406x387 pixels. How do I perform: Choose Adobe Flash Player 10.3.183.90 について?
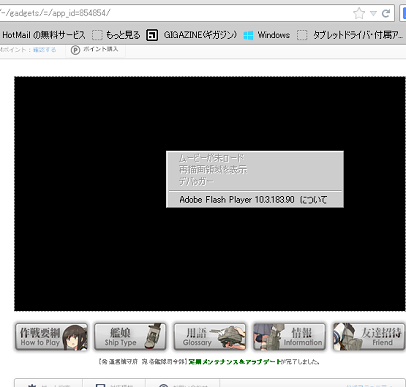coord(255,200)
